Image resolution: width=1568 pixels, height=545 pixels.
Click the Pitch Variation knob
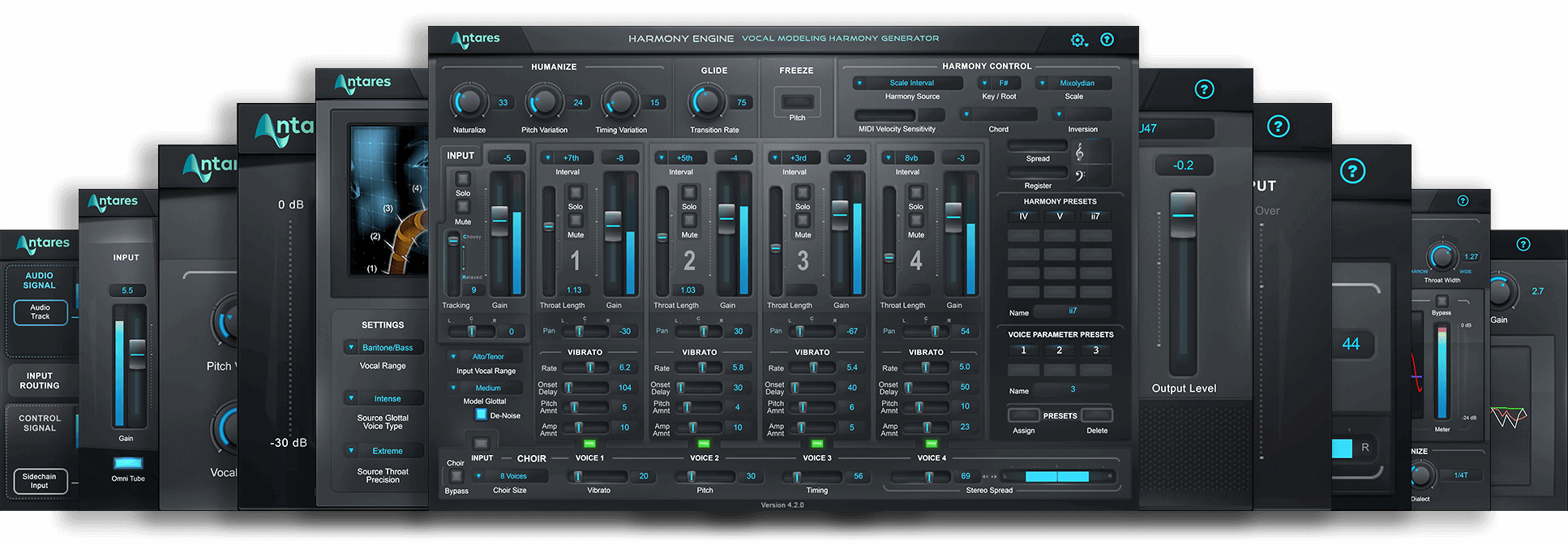coord(544,102)
